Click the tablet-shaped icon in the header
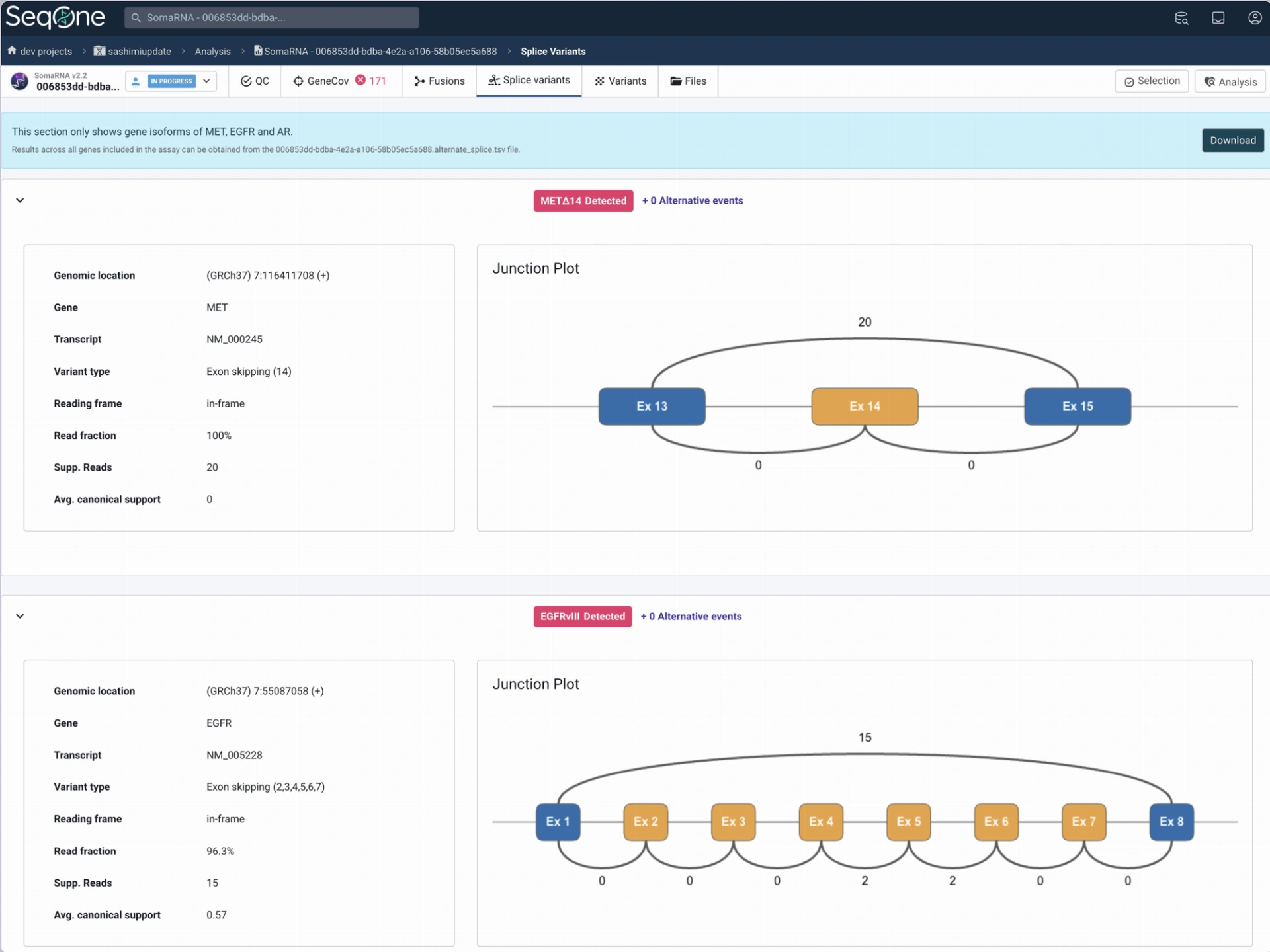The width and height of the screenshot is (1270, 952). point(1218,18)
